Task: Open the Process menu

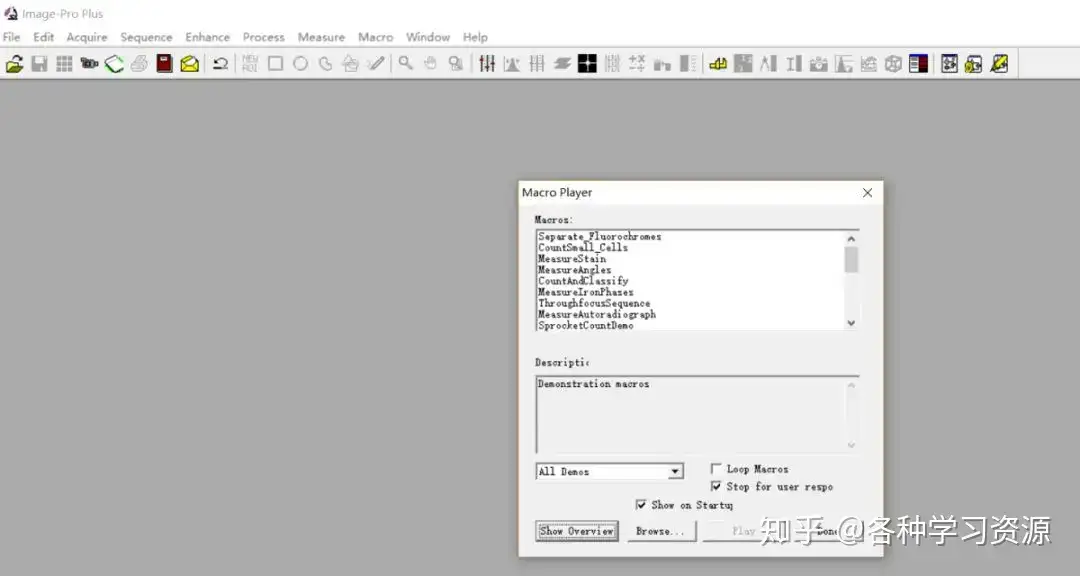Action: pos(263,37)
